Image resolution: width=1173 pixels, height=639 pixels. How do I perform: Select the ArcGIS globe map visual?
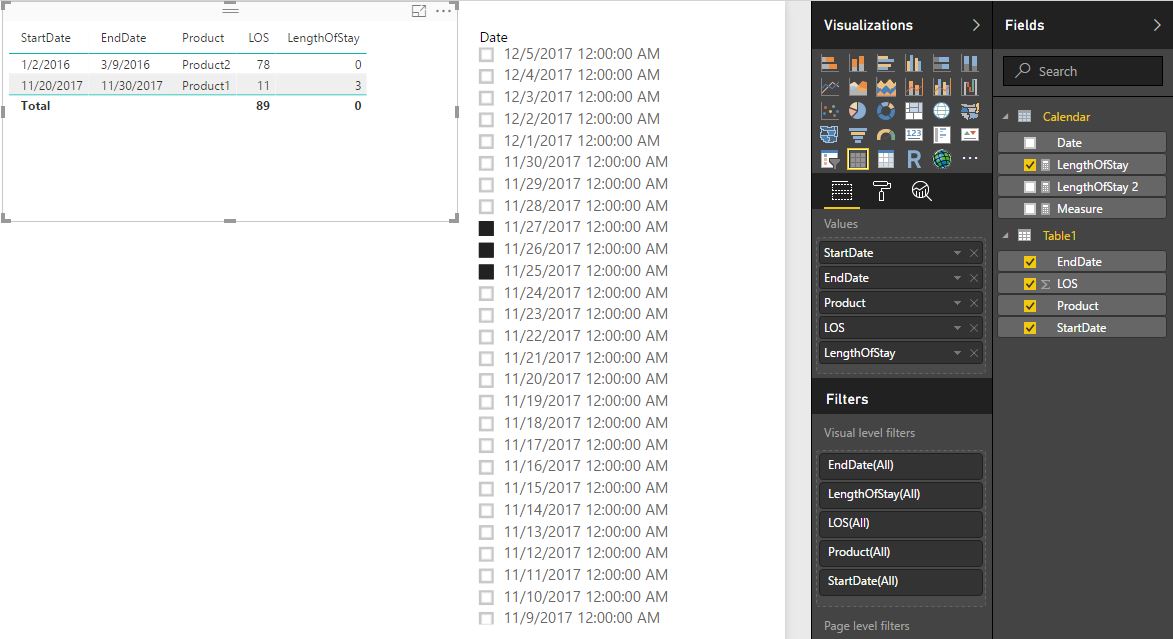pos(942,159)
